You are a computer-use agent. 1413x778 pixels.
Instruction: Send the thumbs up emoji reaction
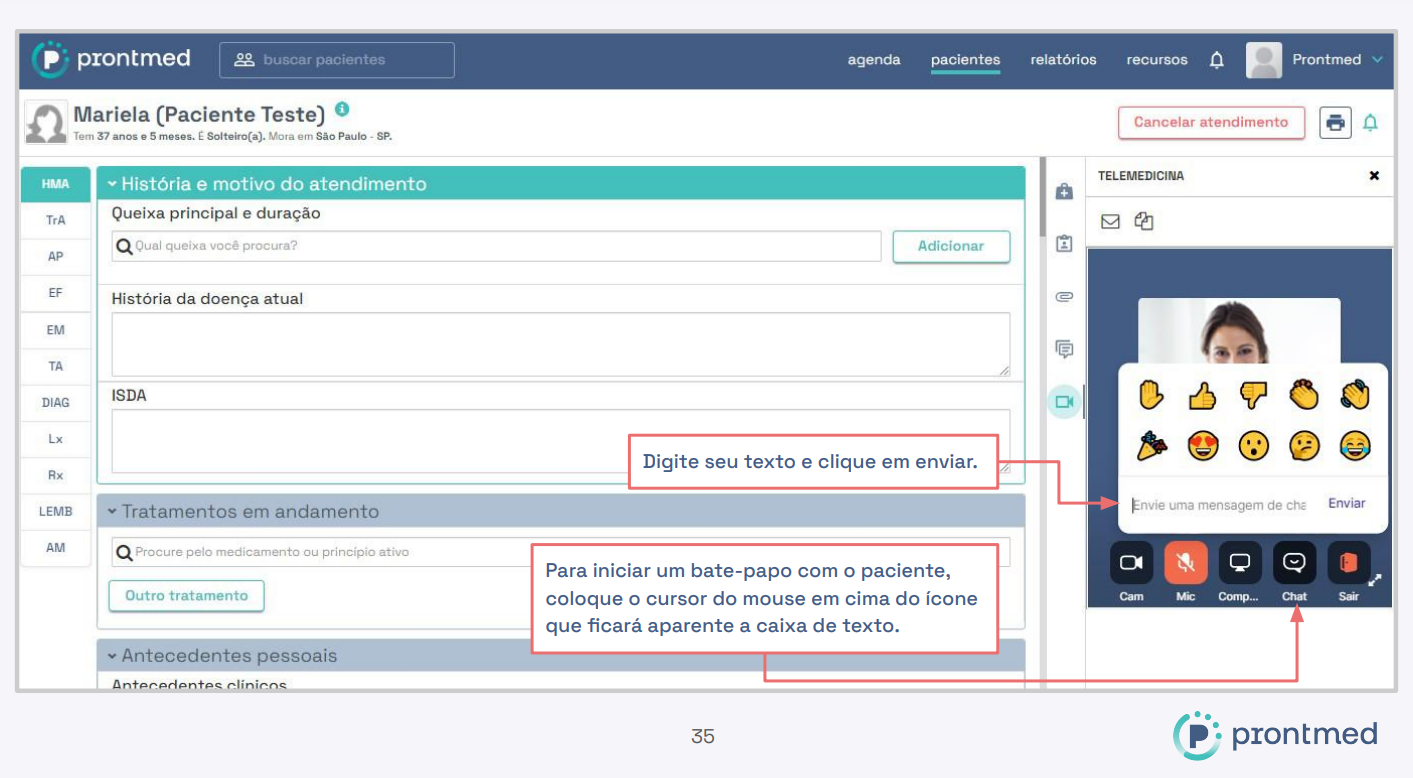click(x=1202, y=396)
